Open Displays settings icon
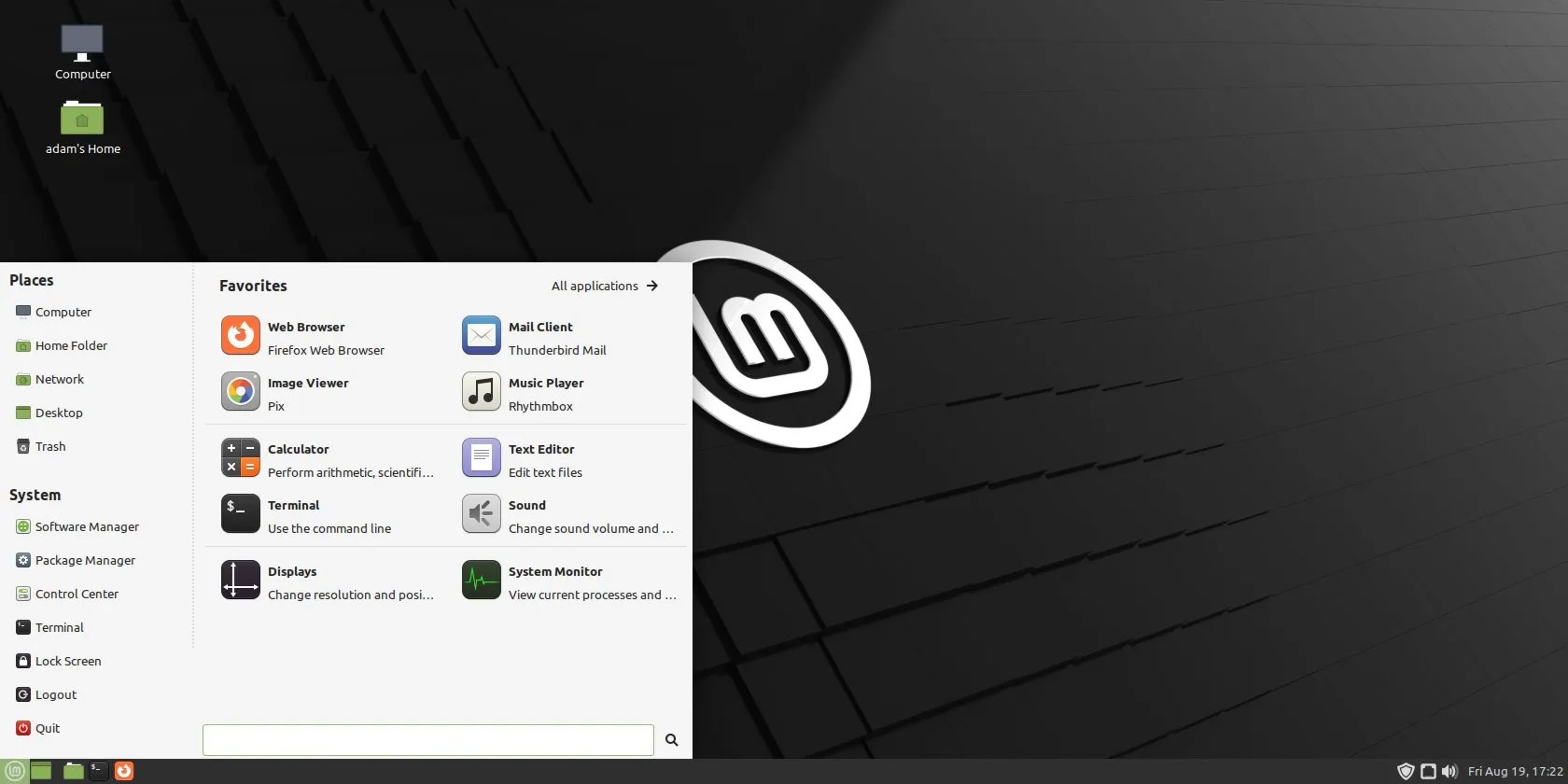1568x784 pixels. click(241, 581)
